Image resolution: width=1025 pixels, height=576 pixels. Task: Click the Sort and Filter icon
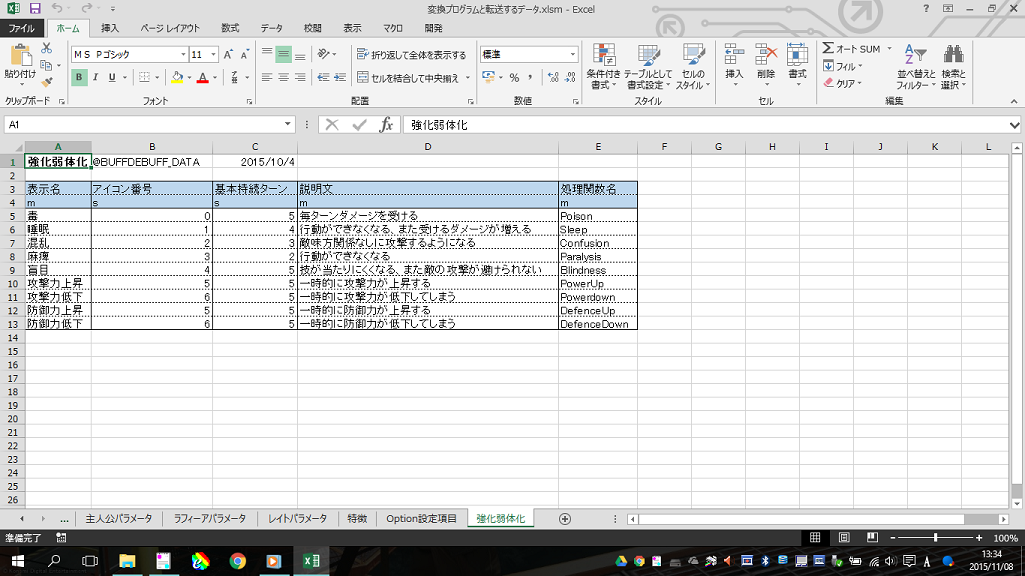[x=913, y=67]
